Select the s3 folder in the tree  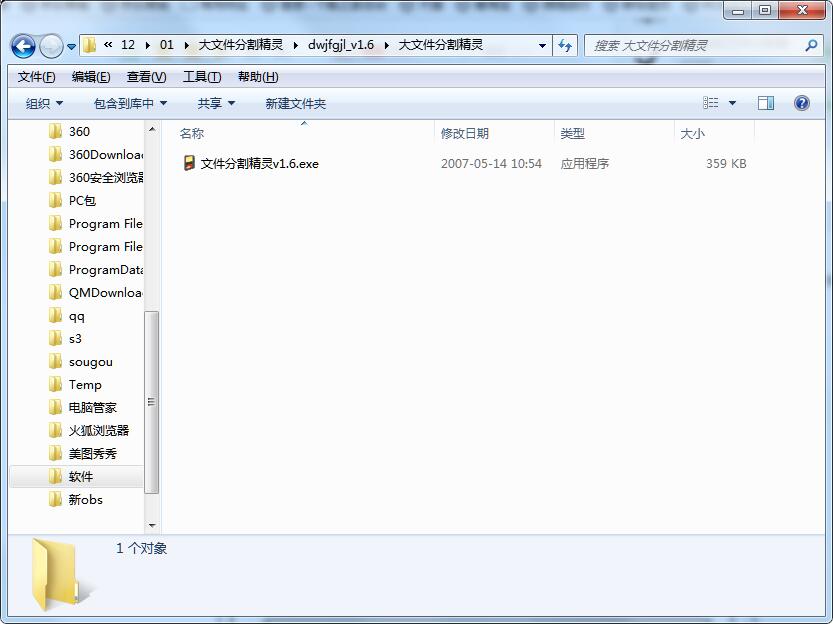point(75,339)
